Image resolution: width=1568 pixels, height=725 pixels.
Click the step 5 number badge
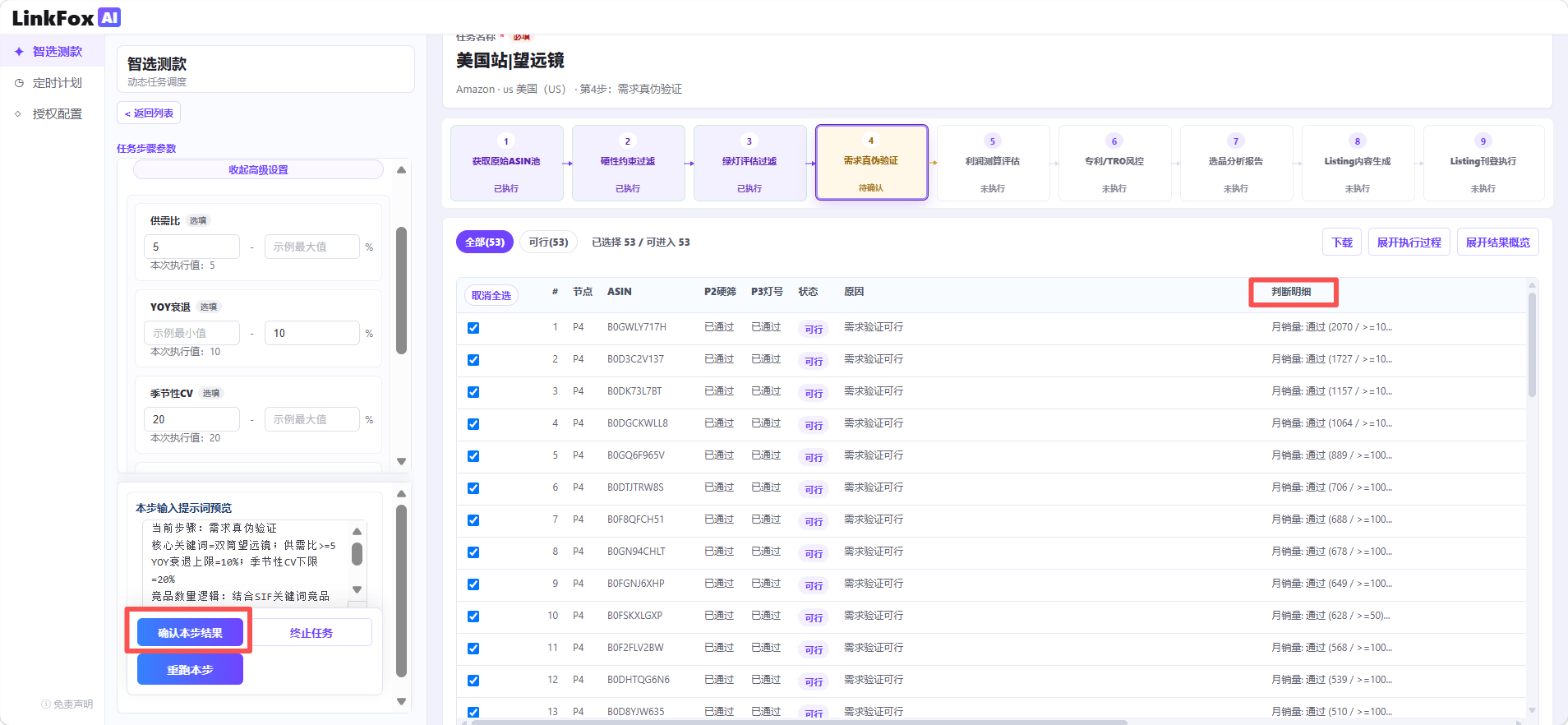(x=992, y=141)
